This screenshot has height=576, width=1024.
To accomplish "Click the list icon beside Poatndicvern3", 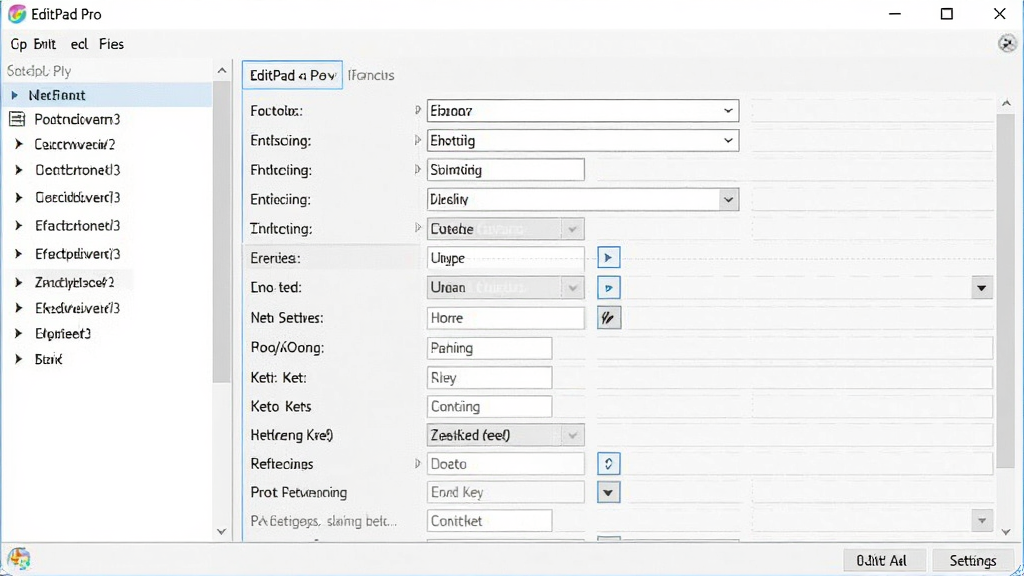I will point(17,119).
